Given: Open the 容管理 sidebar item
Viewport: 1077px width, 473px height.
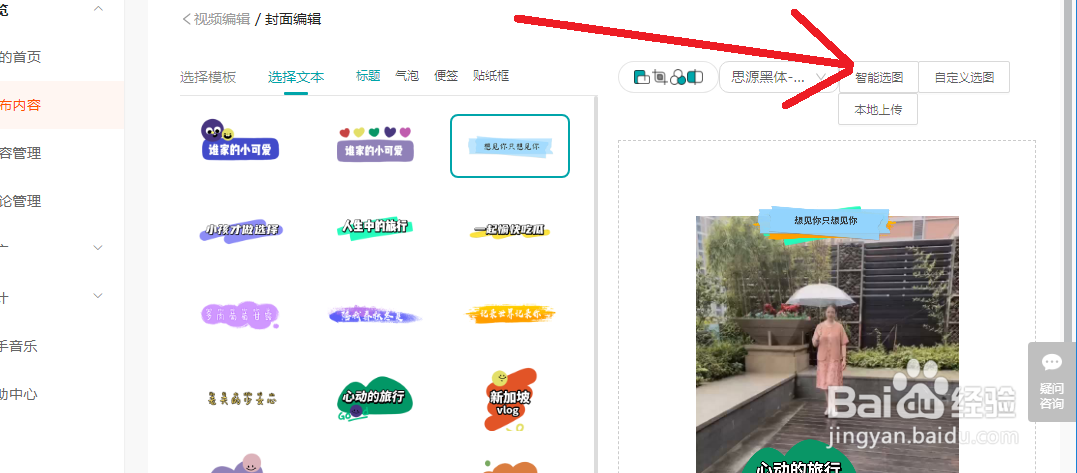Looking at the screenshot, I should (x=21, y=153).
